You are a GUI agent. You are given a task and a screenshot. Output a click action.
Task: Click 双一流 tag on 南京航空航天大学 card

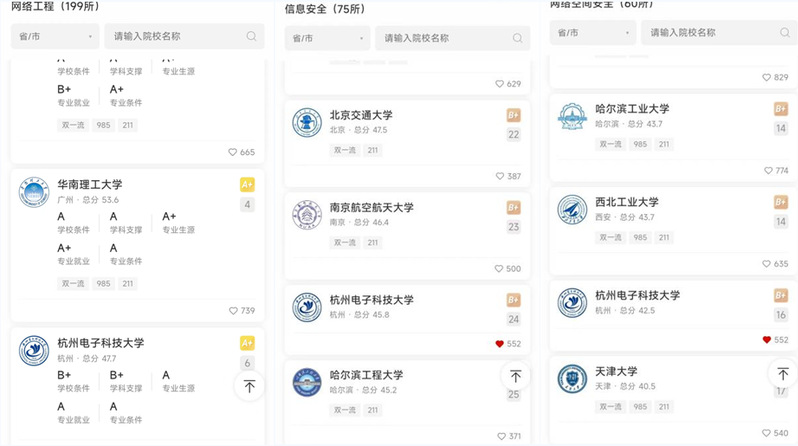click(x=345, y=242)
